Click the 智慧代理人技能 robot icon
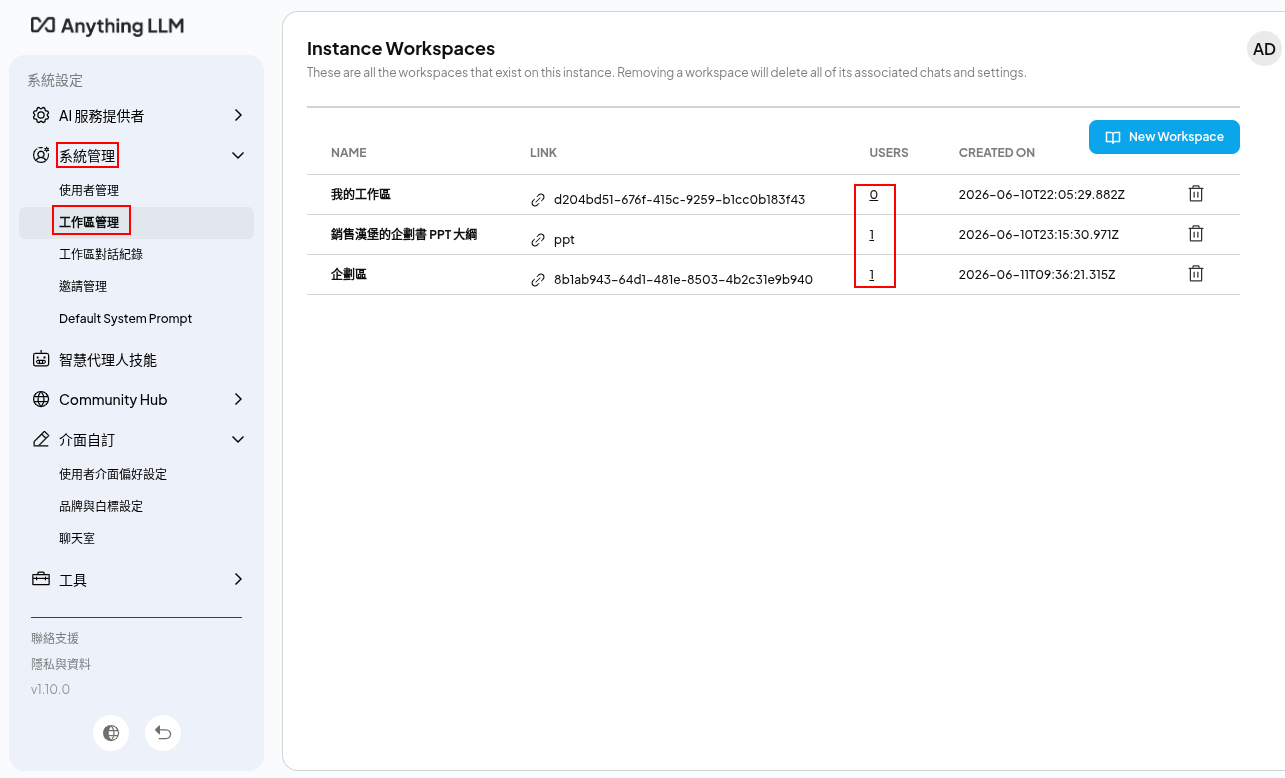Screen dimensions: 1285x778 41,359
